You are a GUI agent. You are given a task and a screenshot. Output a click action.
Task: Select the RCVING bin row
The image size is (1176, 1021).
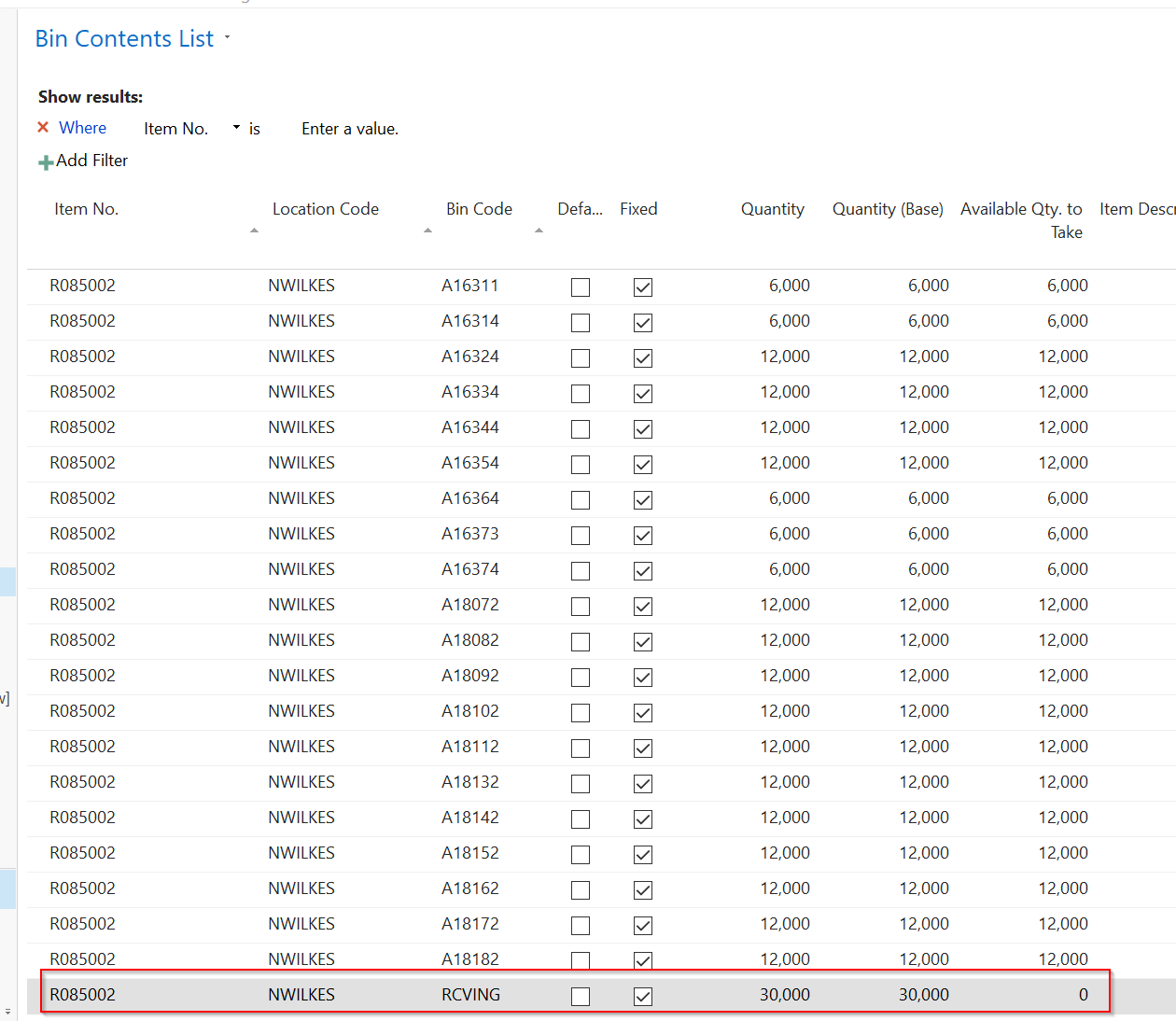point(82,995)
